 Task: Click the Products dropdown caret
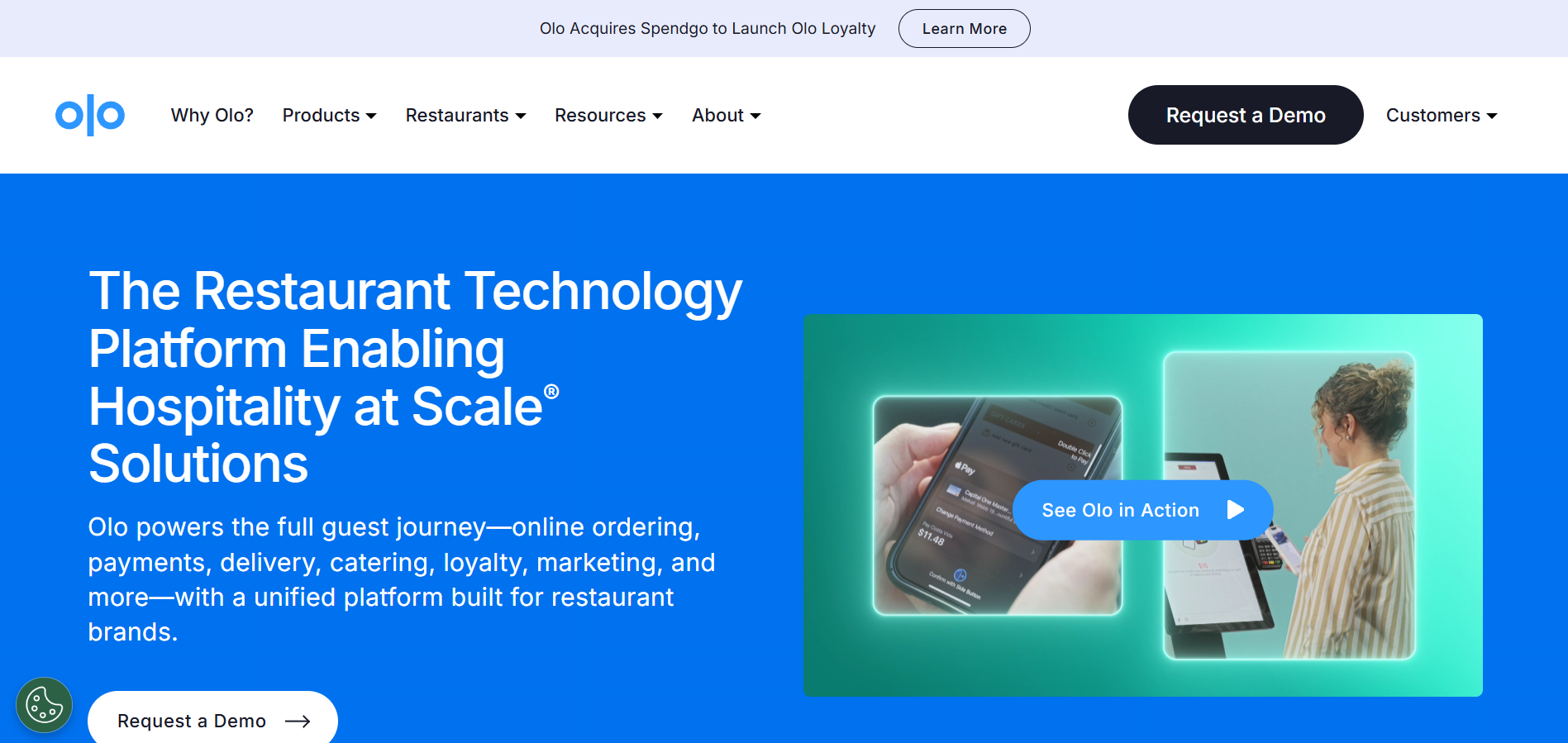coord(371,117)
